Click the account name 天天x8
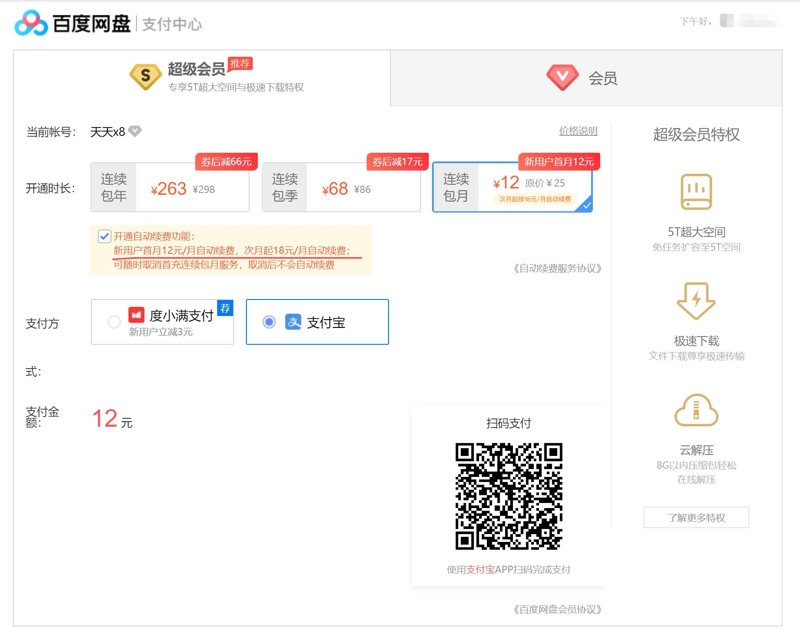 108,132
